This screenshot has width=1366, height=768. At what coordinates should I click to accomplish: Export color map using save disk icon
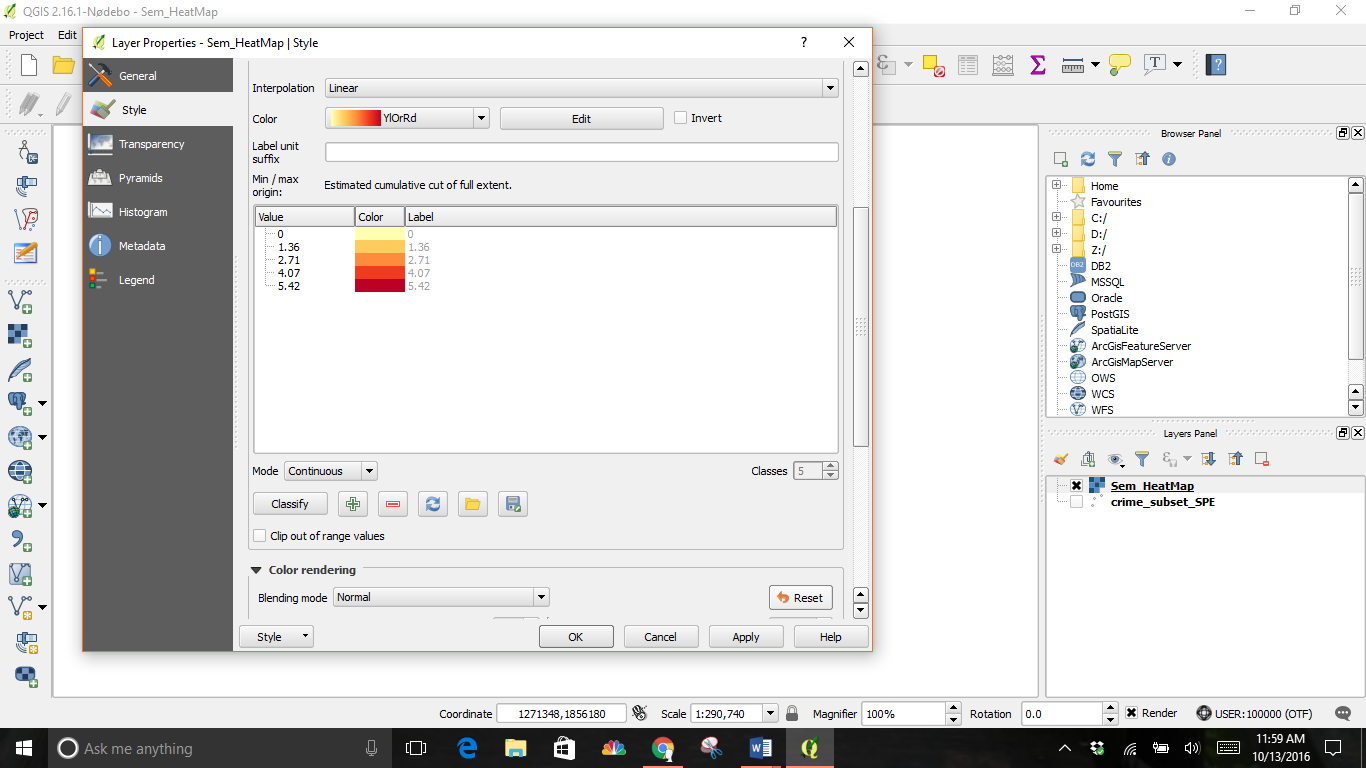pos(512,504)
